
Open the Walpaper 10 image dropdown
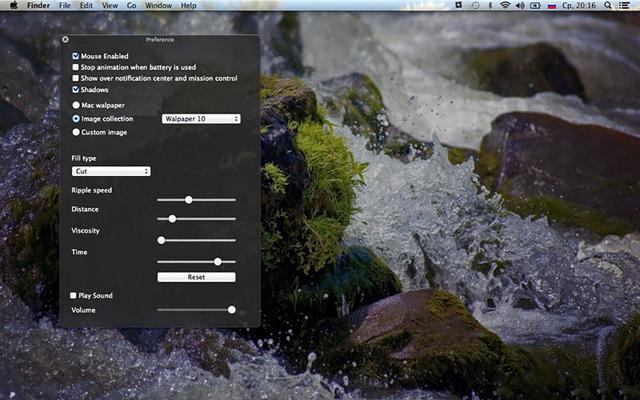point(201,119)
